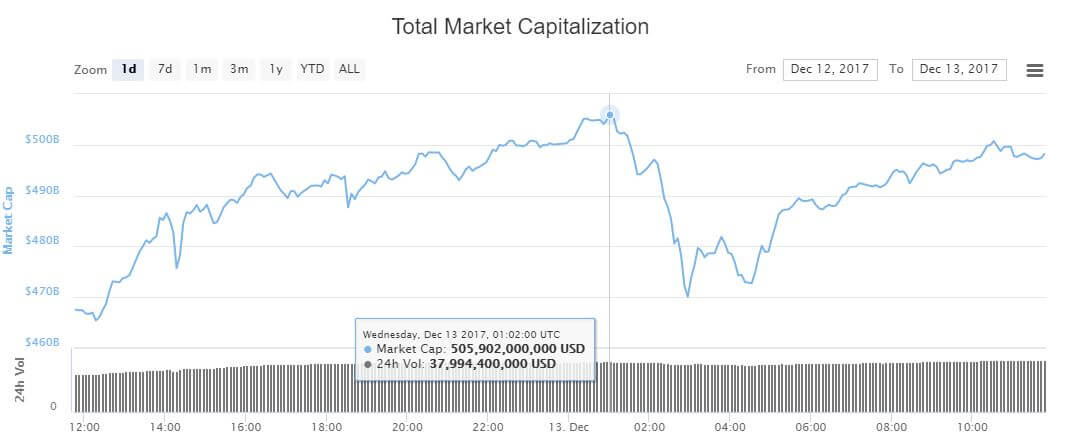
Task: Click the Total Market Capitalization title
Action: click(520, 27)
